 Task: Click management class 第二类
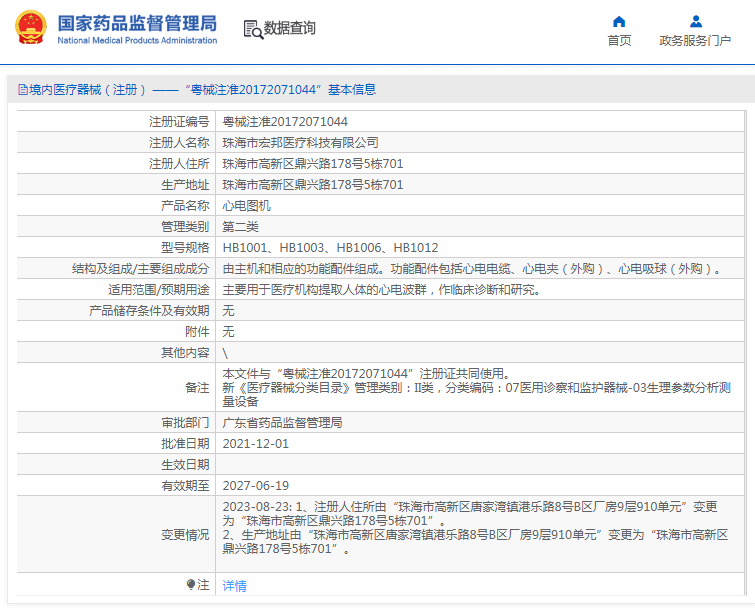pos(241,227)
